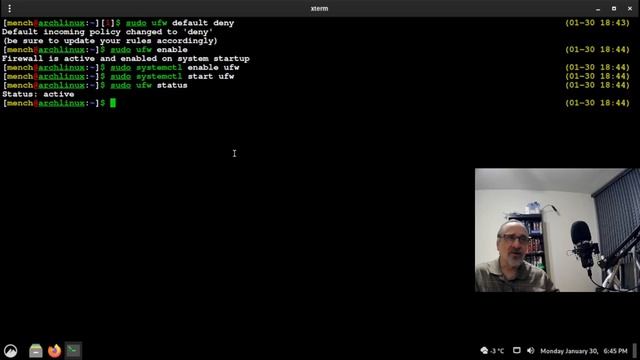Open the weather indicator showing -3 °C

click(x=492, y=351)
